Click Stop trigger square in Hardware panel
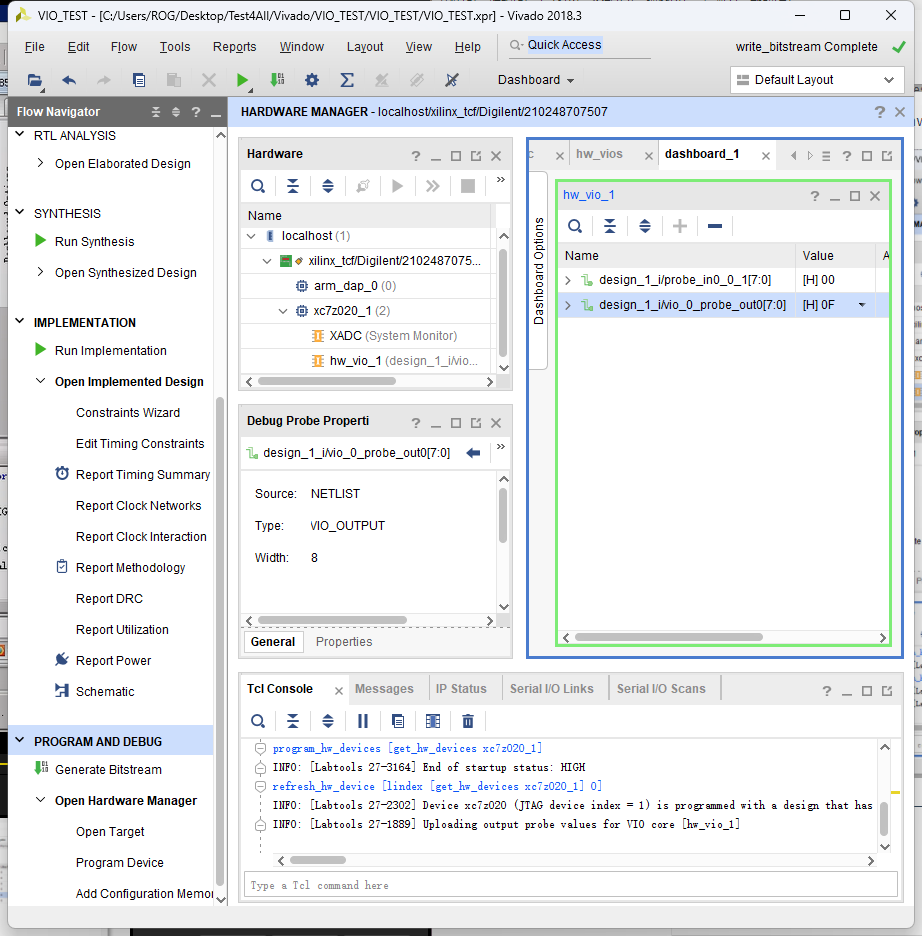 (x=468, y=186)
